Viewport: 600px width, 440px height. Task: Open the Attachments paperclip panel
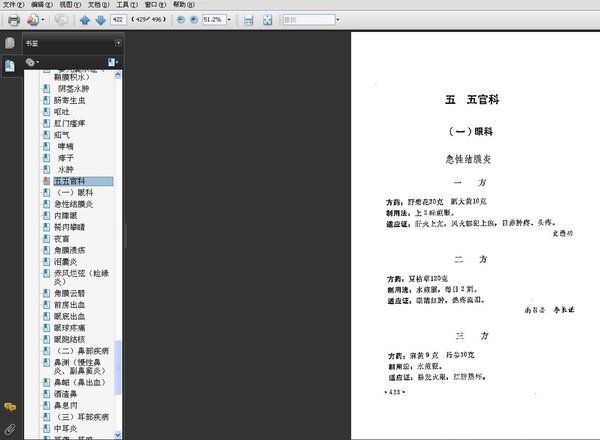pyautogui.click(x=10, y=430)
